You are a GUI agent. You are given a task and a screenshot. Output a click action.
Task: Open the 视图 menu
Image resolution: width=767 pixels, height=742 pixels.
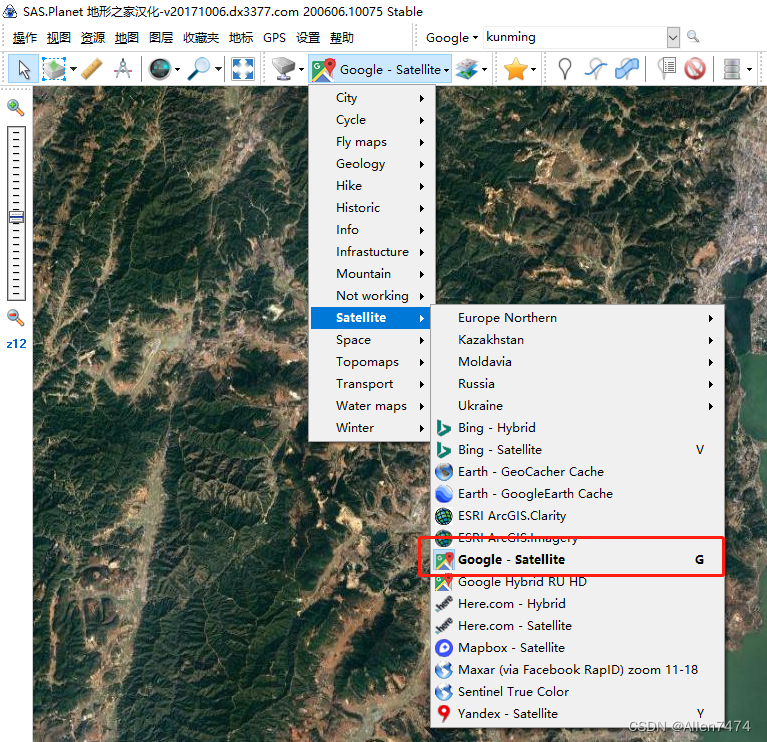(x=59, y=38)
